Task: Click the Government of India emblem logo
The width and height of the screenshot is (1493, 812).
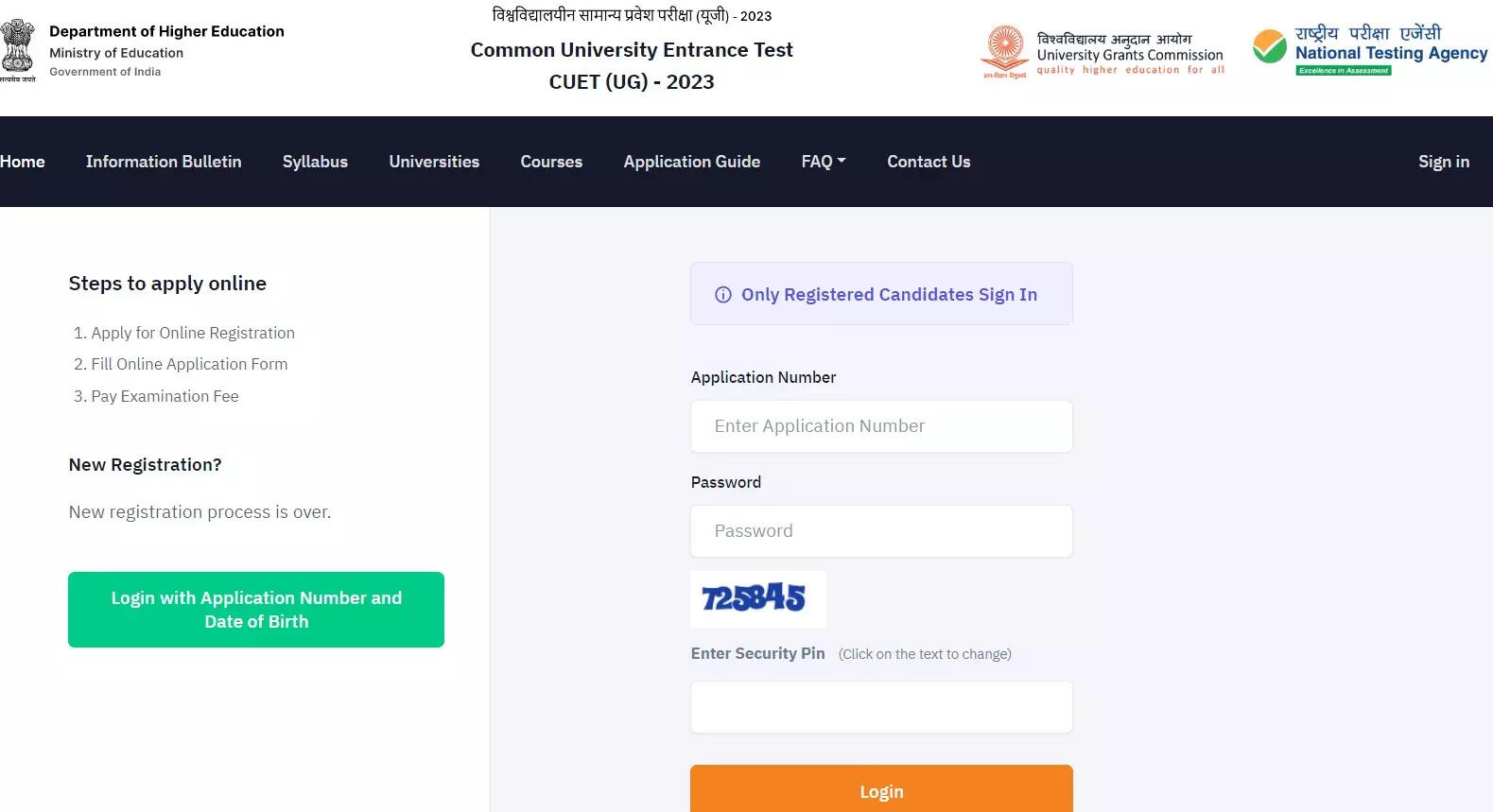Action: [18, 49]
